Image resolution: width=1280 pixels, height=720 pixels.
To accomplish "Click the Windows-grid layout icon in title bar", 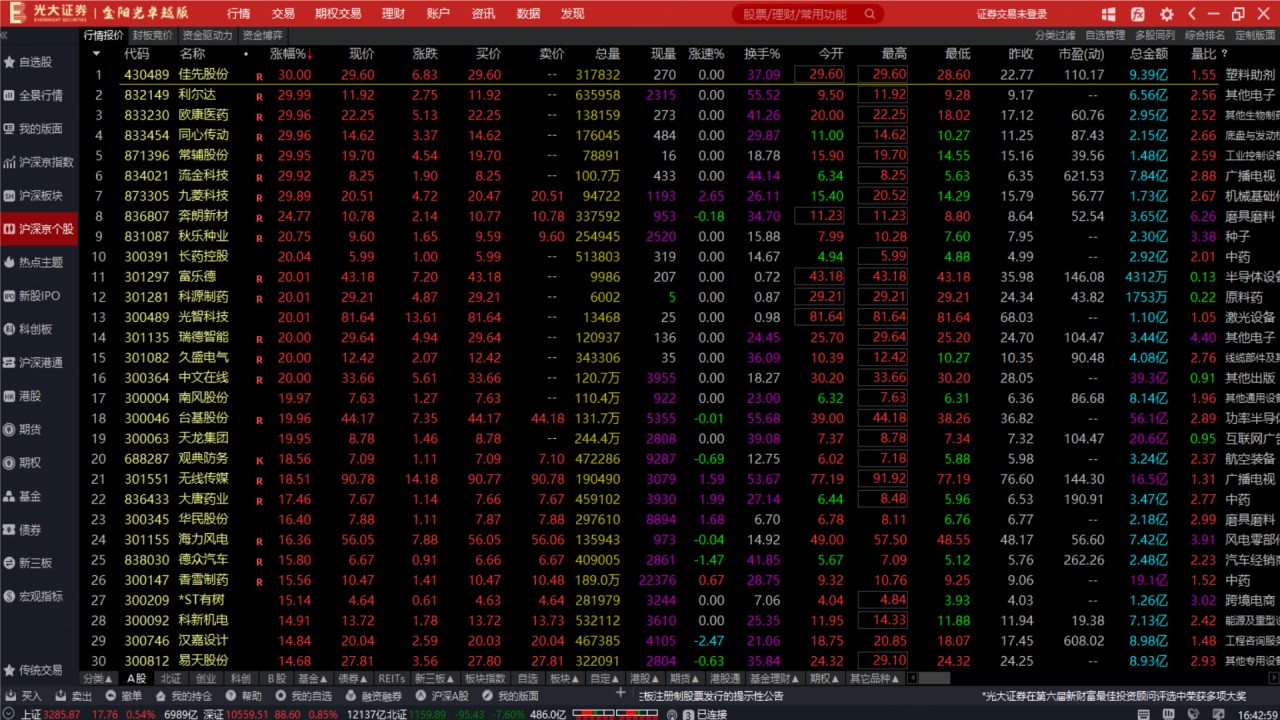I will 1109,14.
